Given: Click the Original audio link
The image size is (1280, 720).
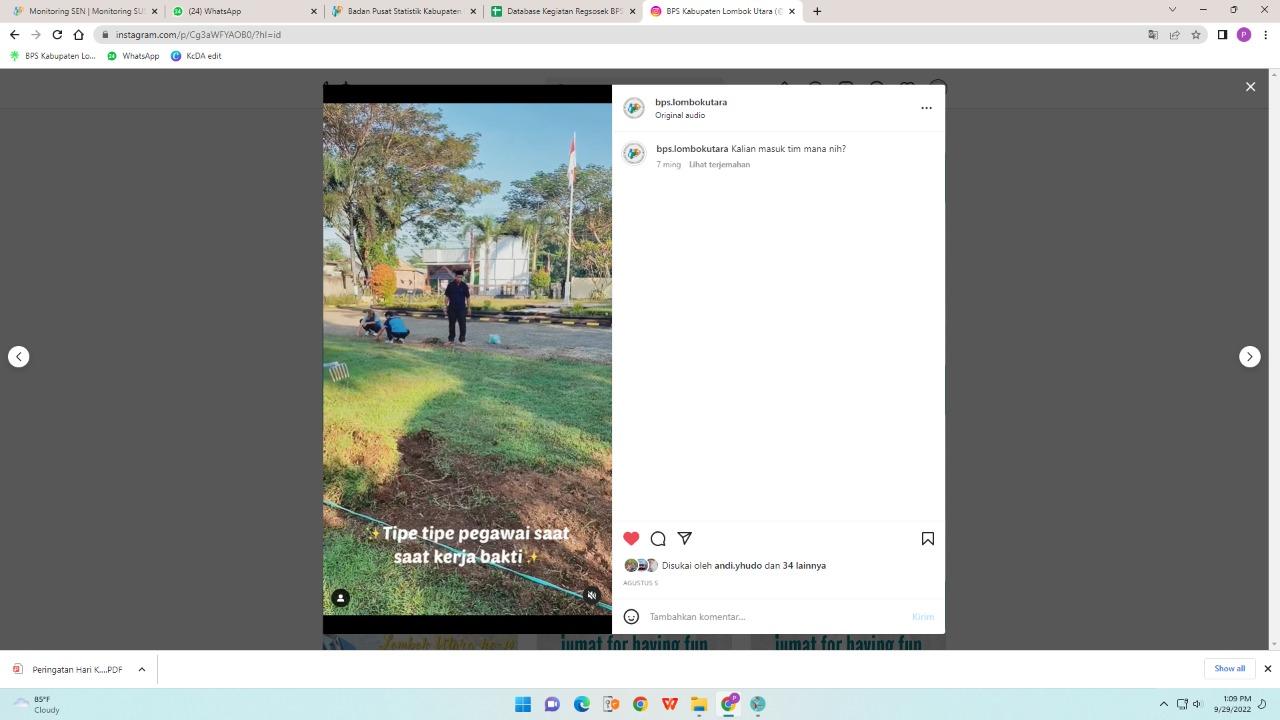Looking at the screenshot, I should (680, 115).
